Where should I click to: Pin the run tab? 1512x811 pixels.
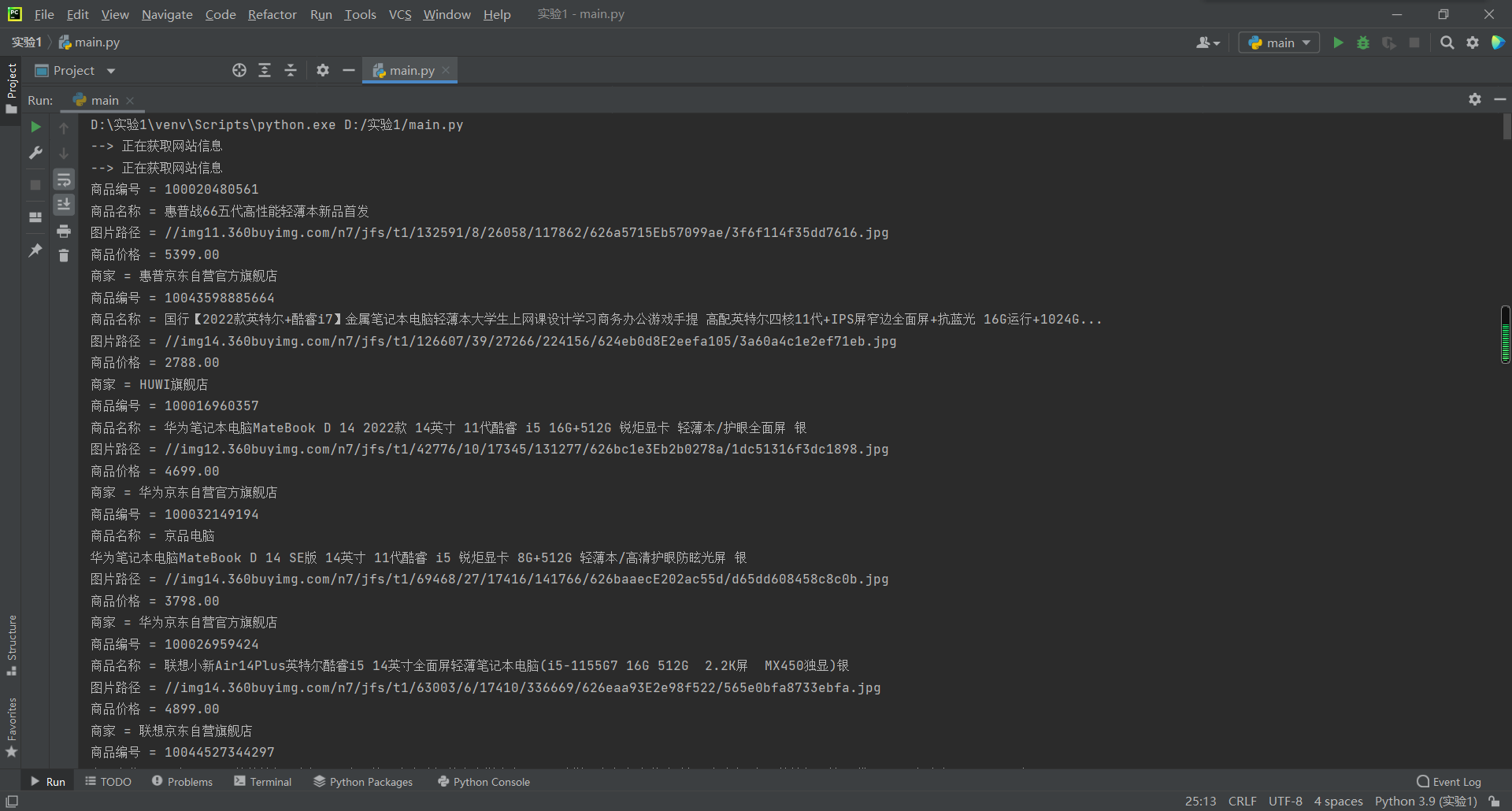(35, 250)
